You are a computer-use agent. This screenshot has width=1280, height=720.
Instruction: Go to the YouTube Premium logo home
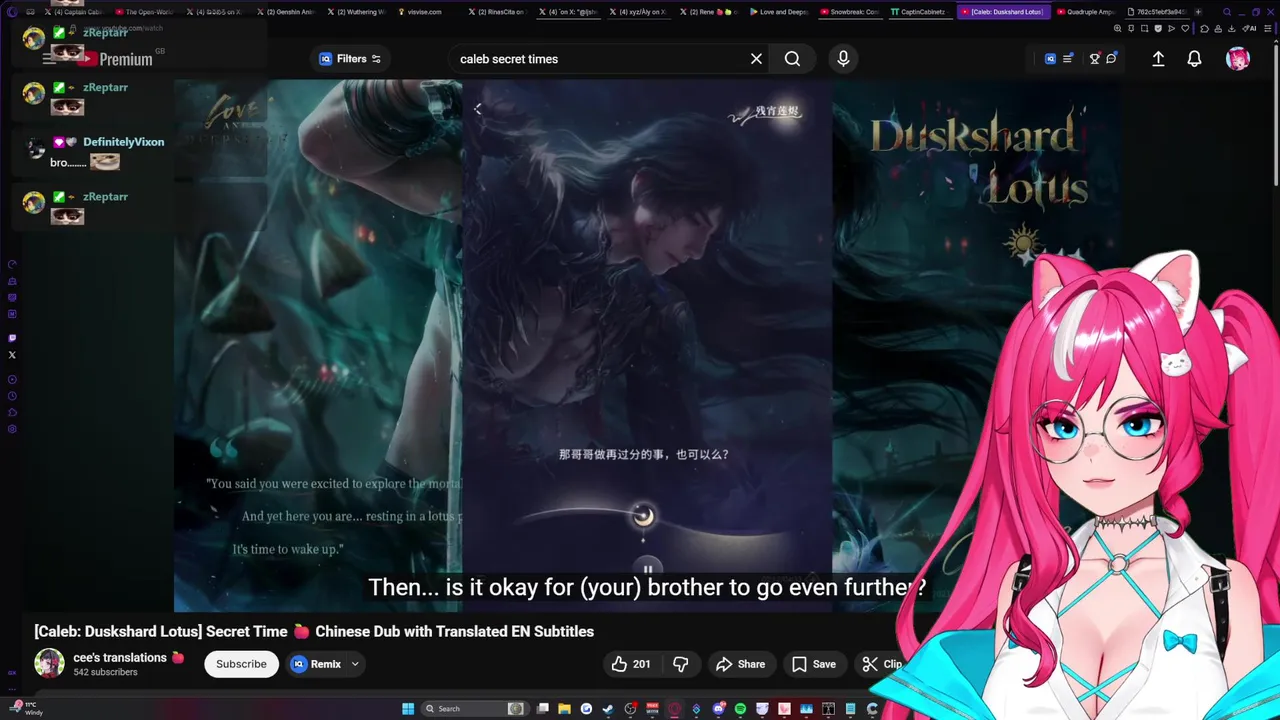pos(117,59)
